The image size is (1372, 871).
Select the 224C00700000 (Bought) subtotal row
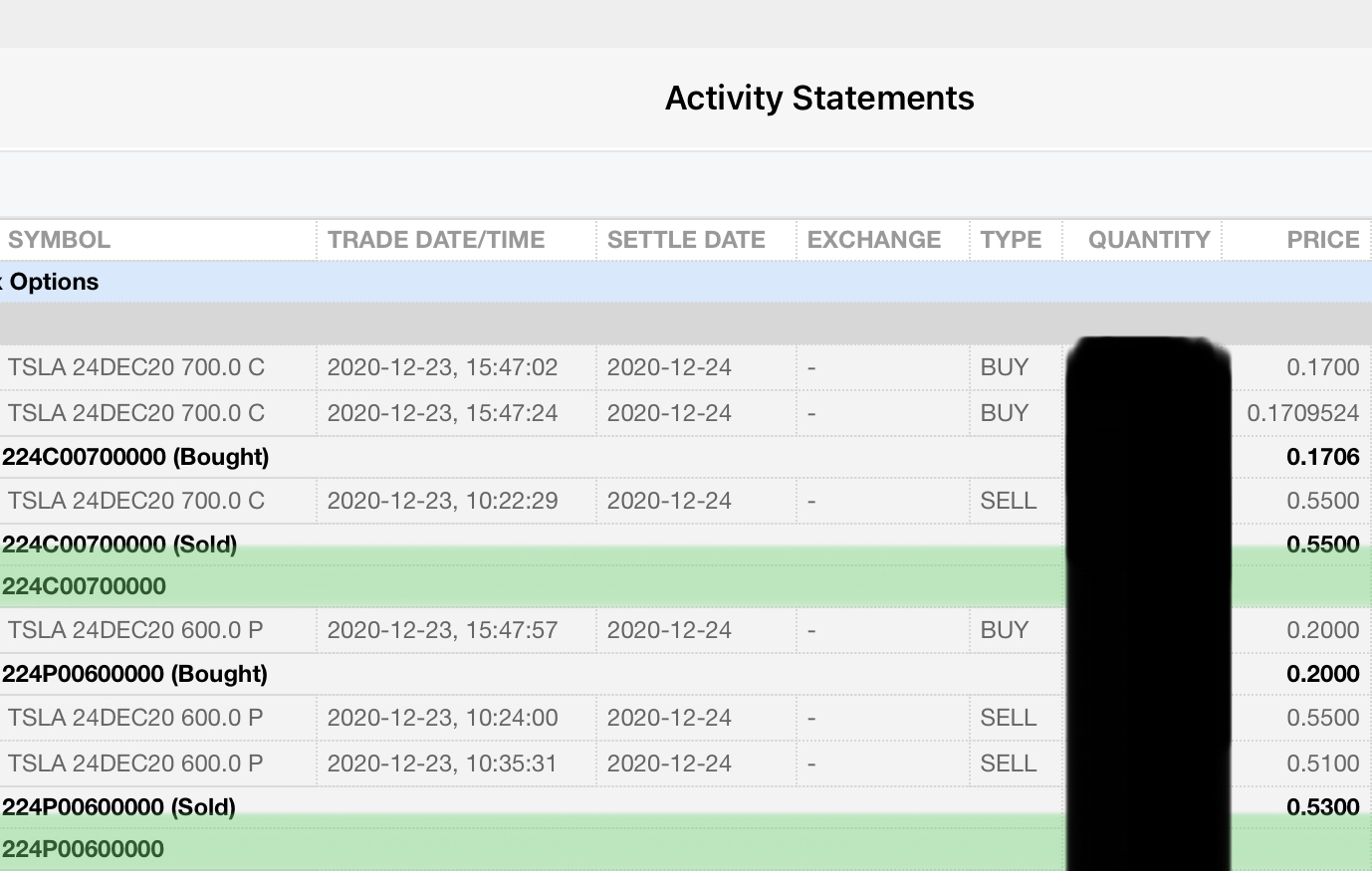tap(135, 457)
